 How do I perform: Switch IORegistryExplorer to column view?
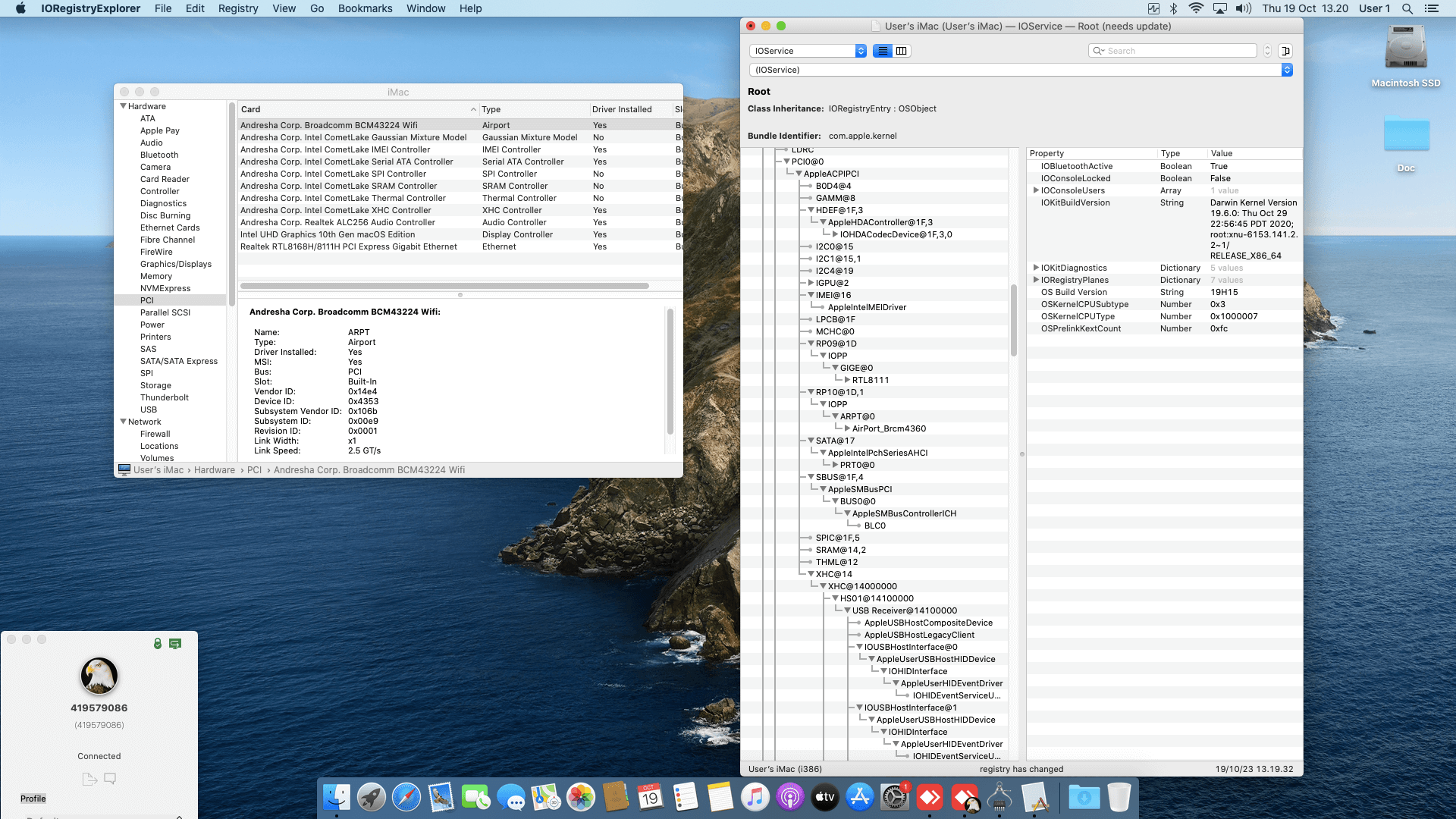pyautogui.click(x=901, y=51)
